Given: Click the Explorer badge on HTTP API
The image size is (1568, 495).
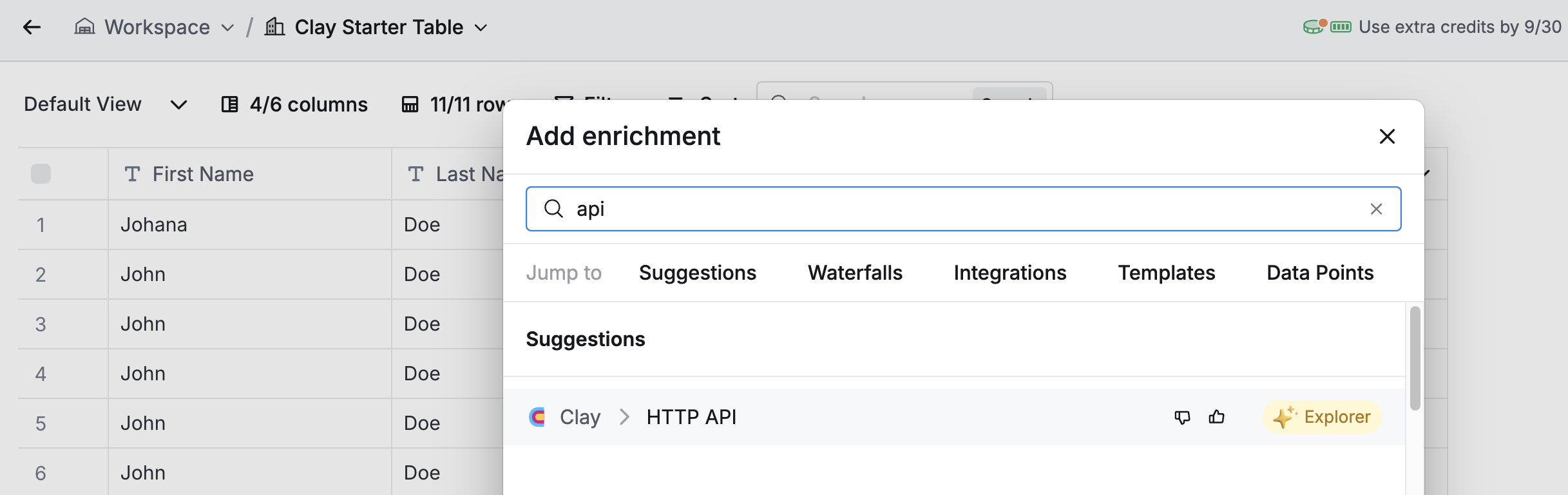Looking at the screenshot, I should click(1321, 417).
